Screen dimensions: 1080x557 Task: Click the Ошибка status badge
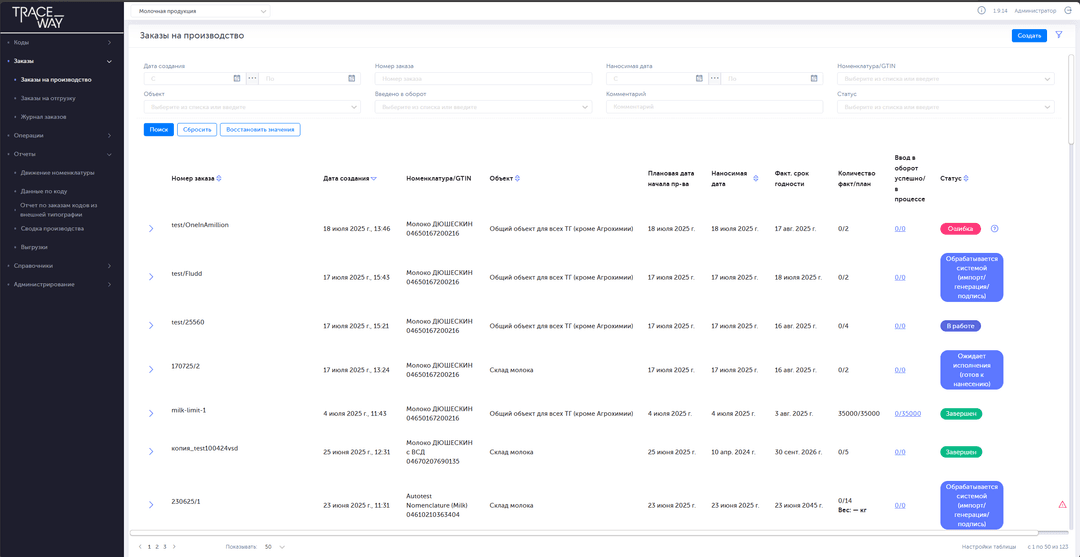[x=961, y=229]
